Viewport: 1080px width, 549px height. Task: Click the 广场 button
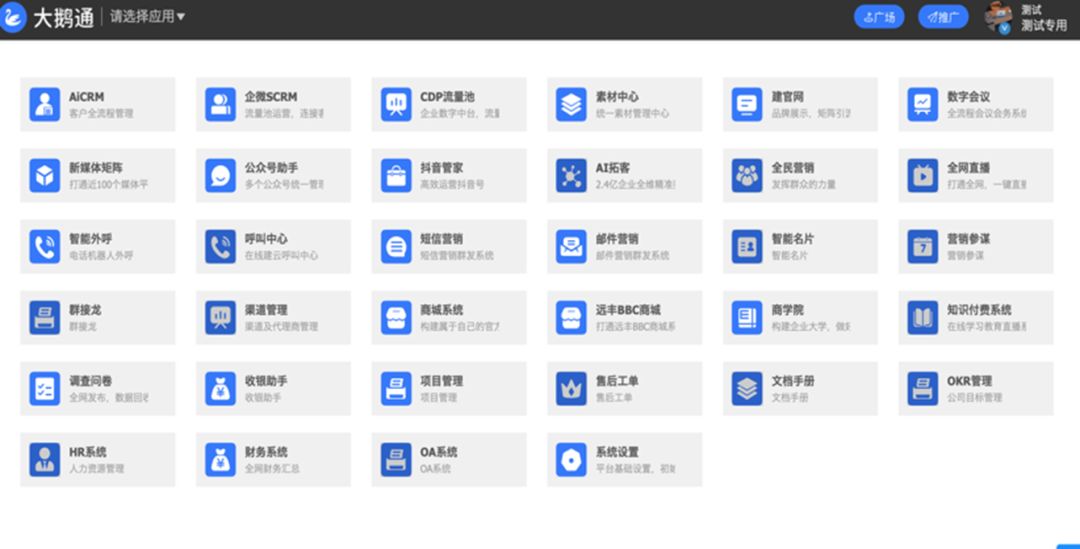(x=879, y=17)
